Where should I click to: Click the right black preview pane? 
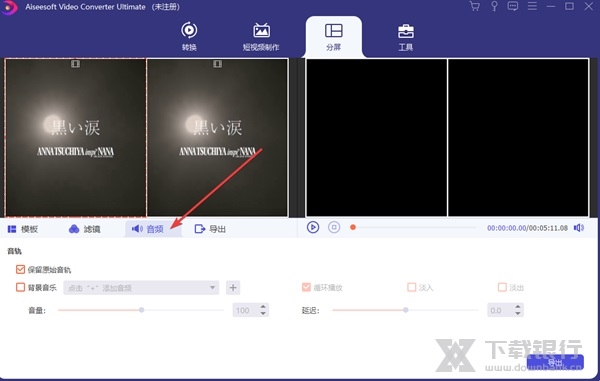[518, 138]
